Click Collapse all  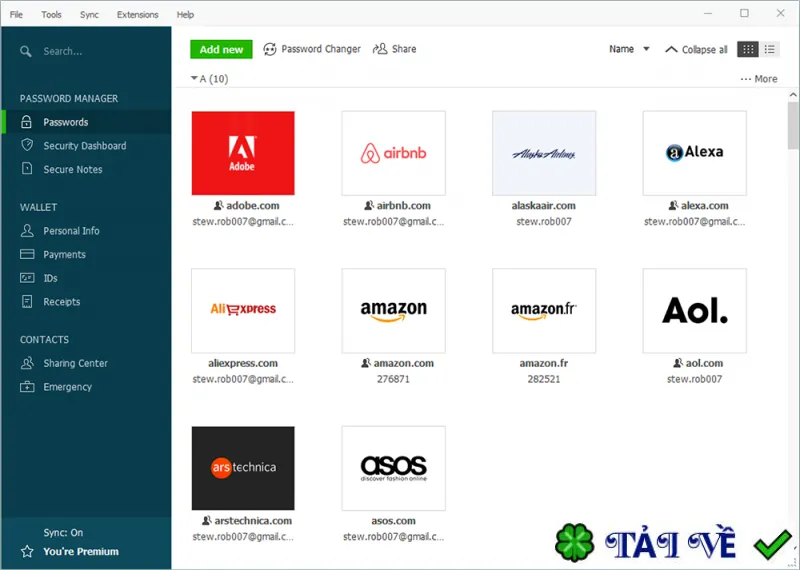[x=696, y=49]
